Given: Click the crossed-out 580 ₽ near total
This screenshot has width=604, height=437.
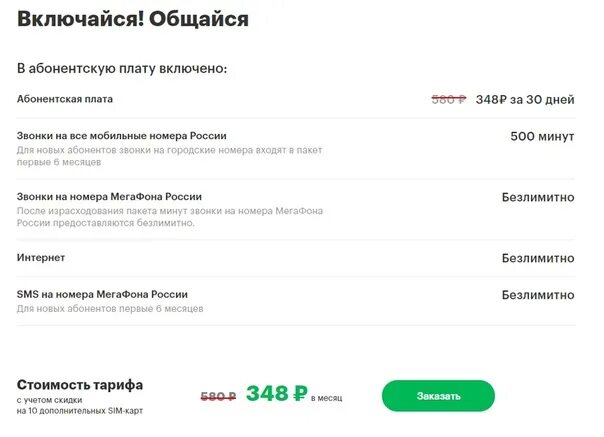Looking at the screenshot, I should (x=218, y=397).
